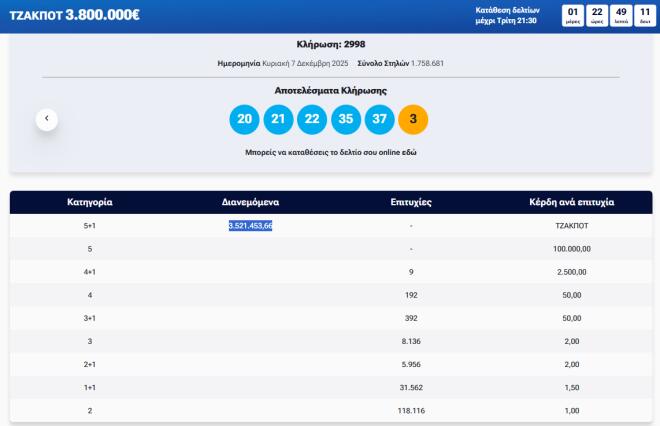Open the online ticket submission link "εδώ"
Screen dimensions: 660x426
[409, 152]
